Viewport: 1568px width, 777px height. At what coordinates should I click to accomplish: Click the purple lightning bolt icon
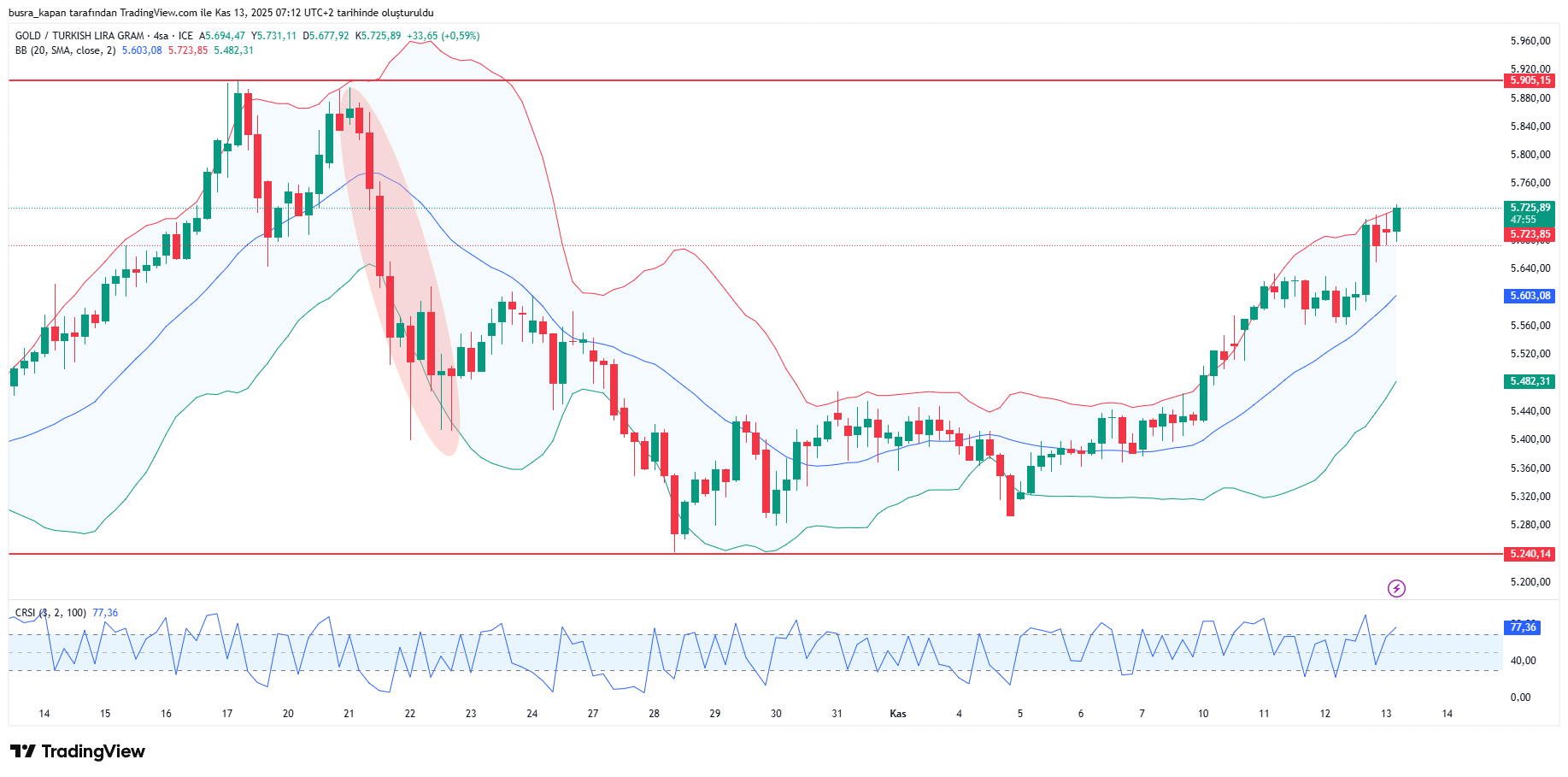1396,588
